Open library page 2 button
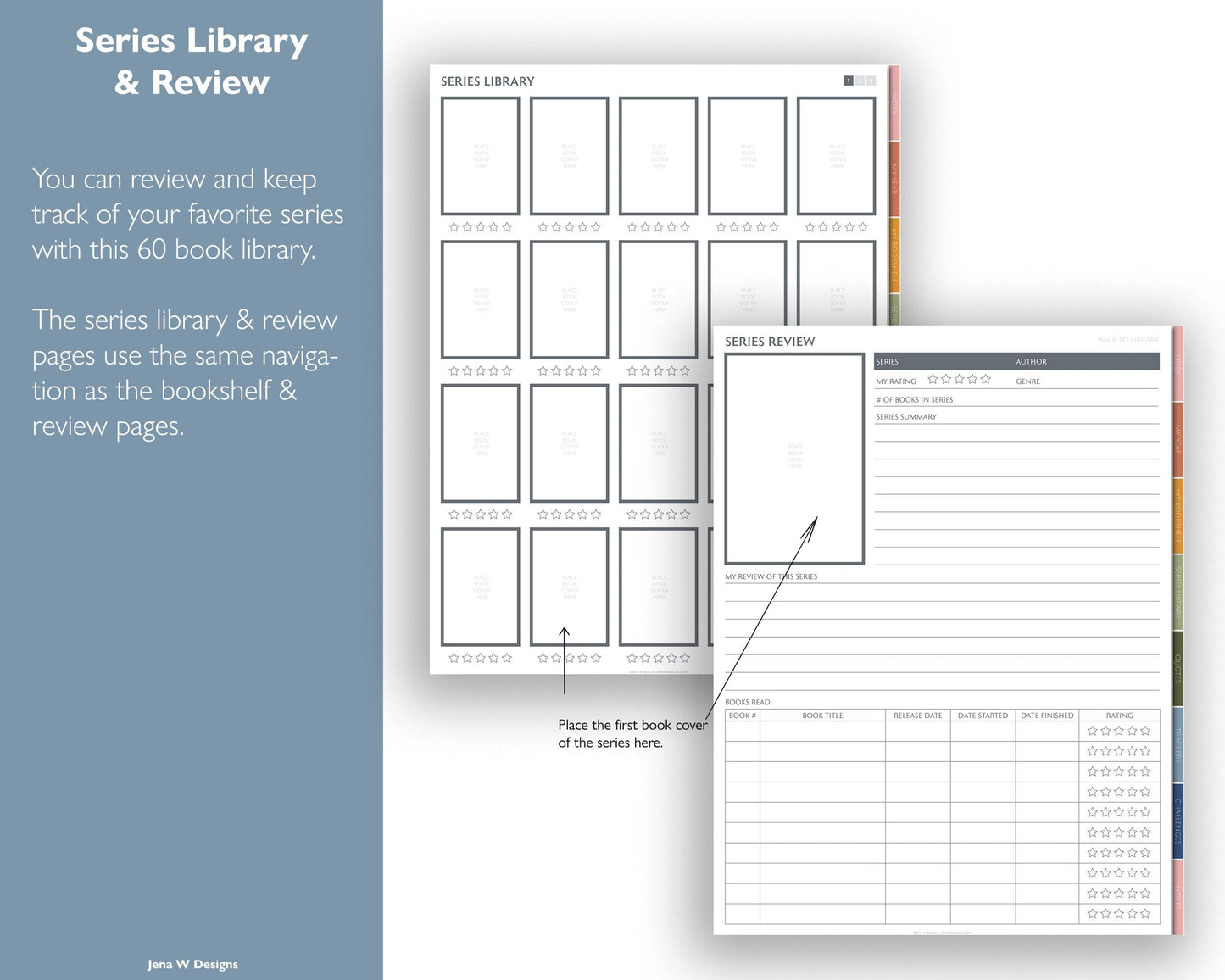 pos(860,81)
